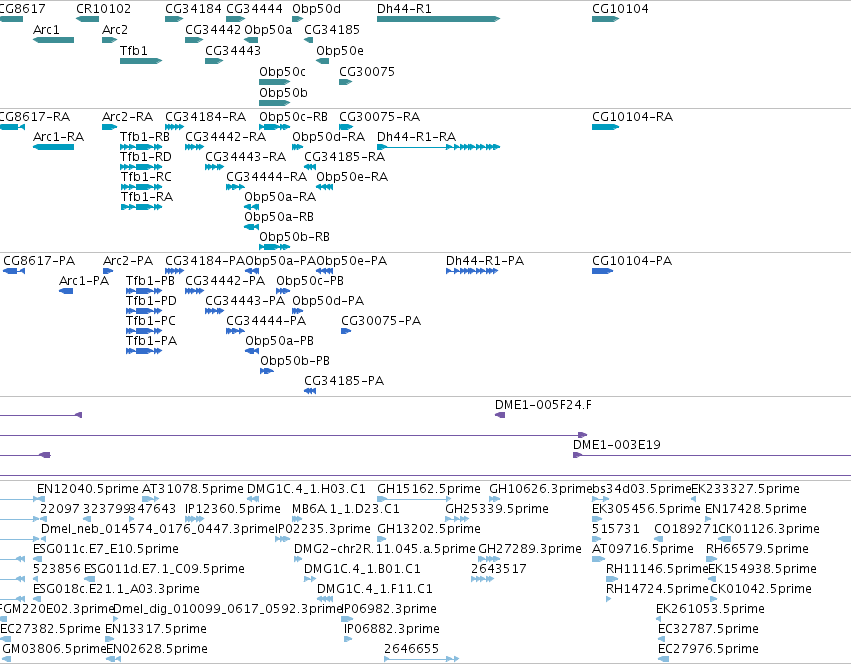Viewport: 851px width, 664px height.
Task: Select the Obp50b-RB transcript label
Action: [294, 237]
